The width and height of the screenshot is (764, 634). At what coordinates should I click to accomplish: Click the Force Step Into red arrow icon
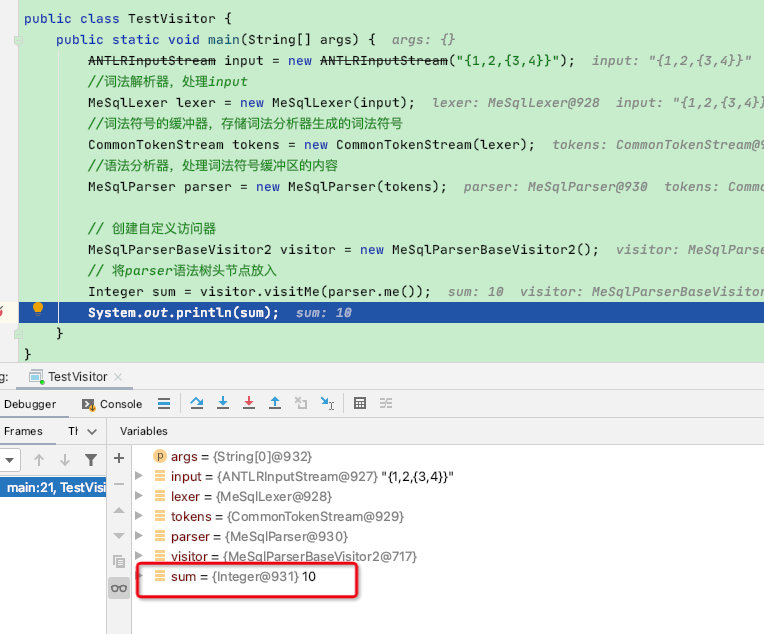[x=249, y=403]
